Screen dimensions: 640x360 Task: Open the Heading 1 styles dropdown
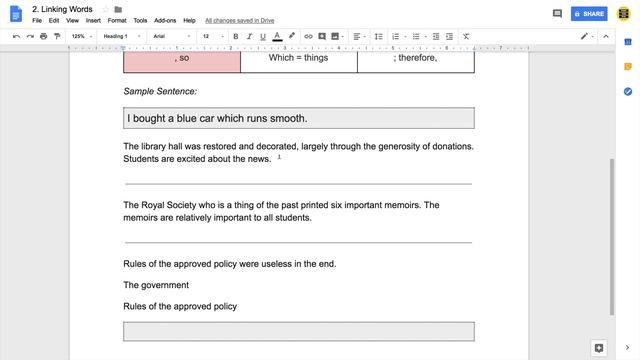pos(122,36)
